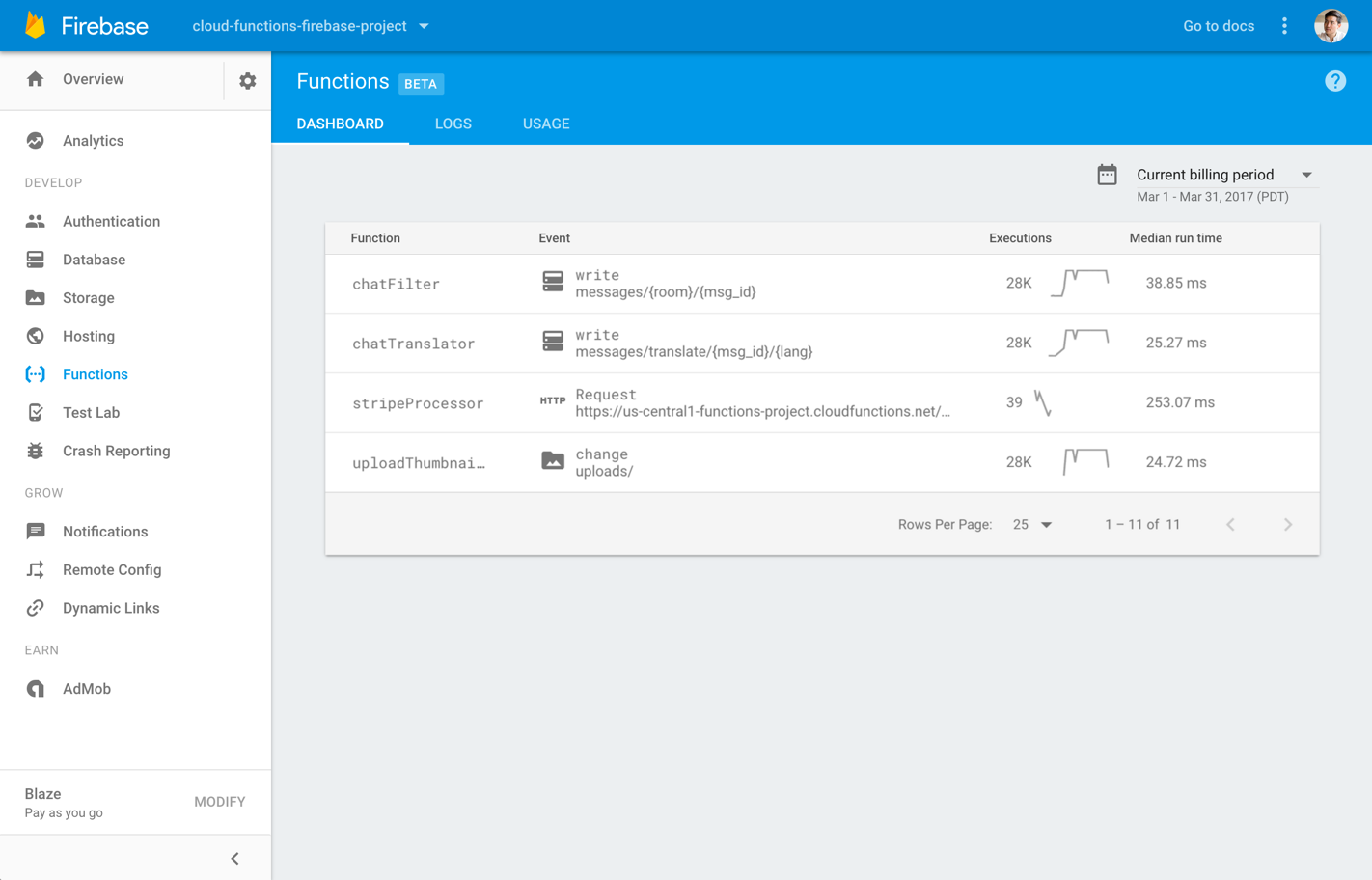Open Current billing period dropdown
This screenshot has height=880, width=1372.
[x=1224, y=175]
